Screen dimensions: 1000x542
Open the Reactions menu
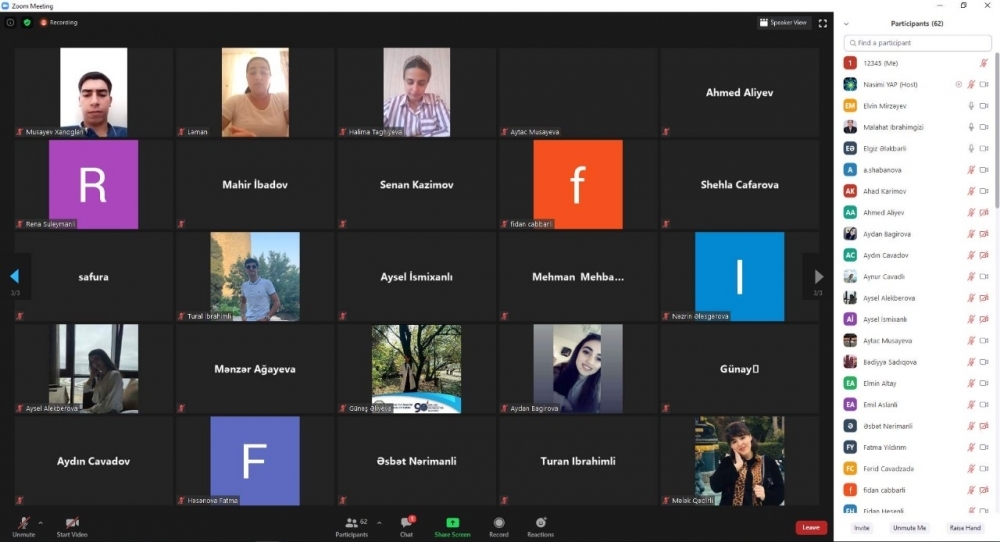pos(541,524)
